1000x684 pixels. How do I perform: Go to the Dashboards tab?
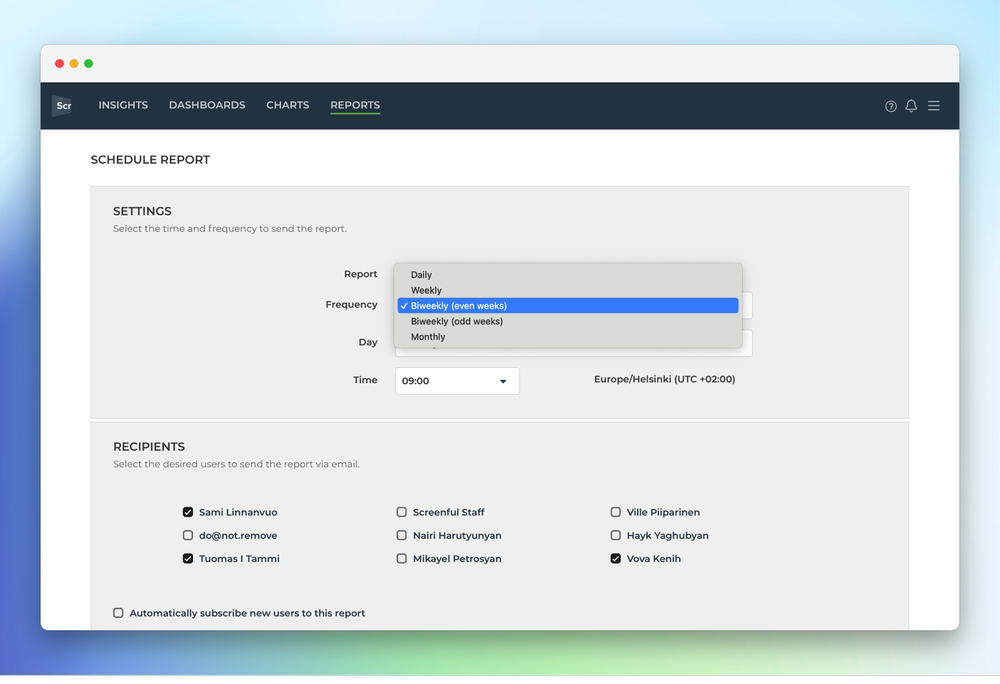tap(207, 105)
